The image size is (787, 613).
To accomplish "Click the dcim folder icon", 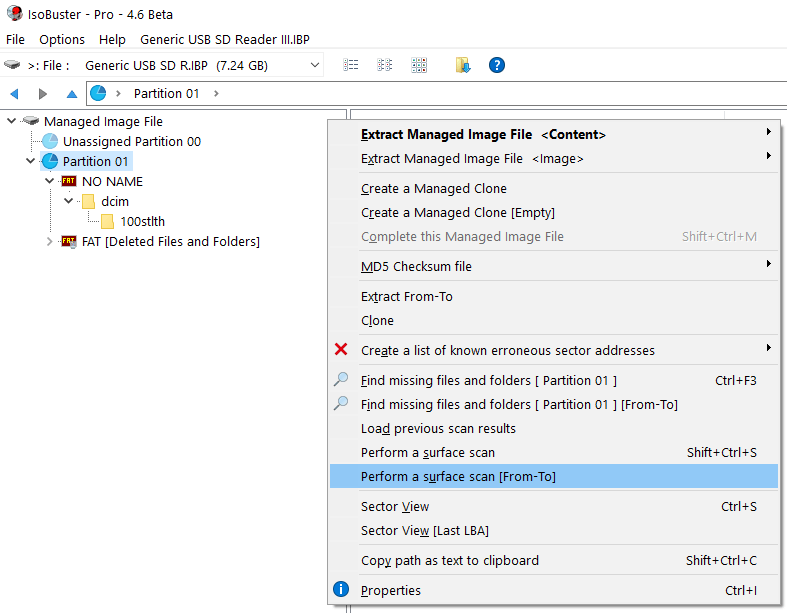I will click(x=88, y=201).
